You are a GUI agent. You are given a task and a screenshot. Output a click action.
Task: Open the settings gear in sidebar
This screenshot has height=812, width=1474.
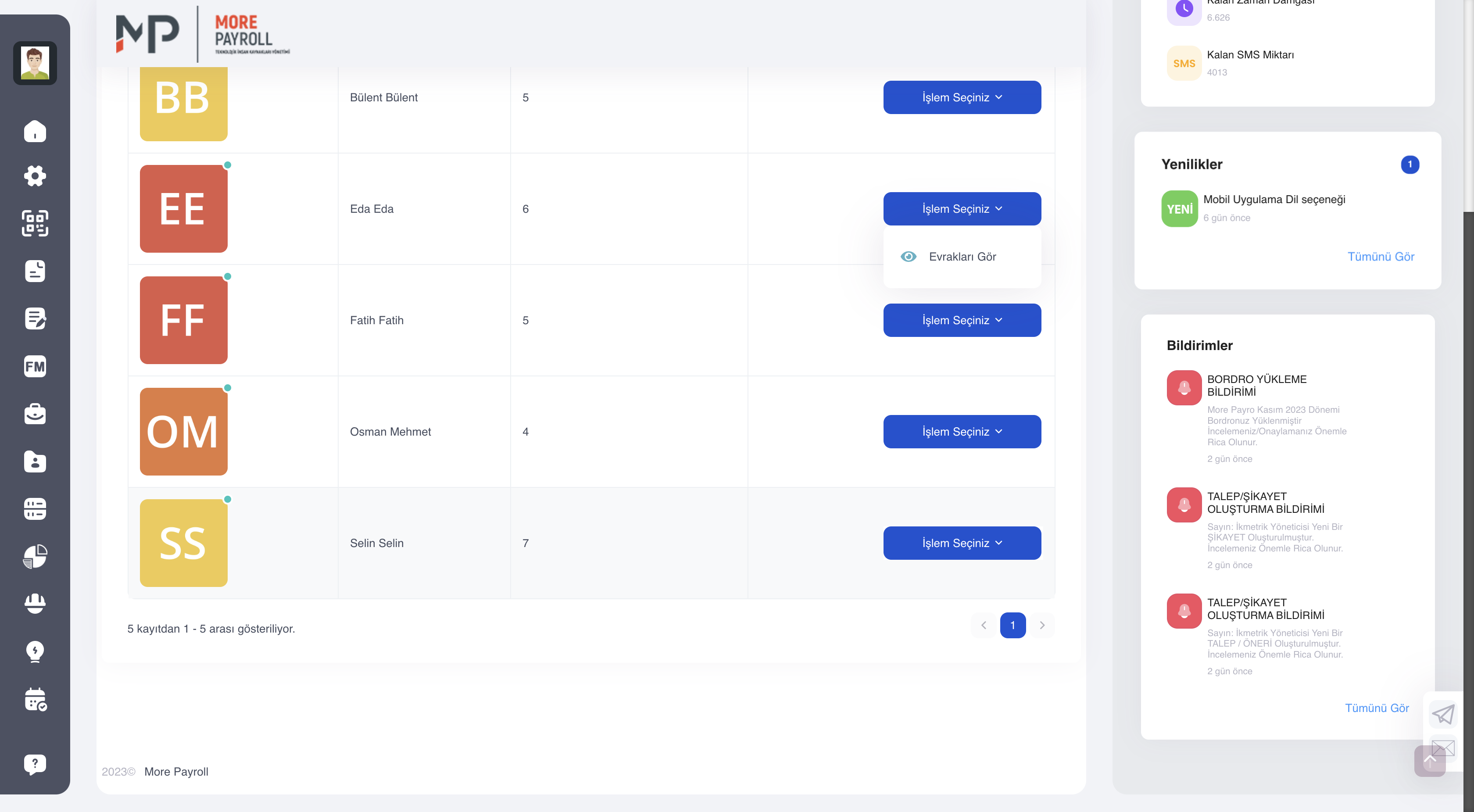coord(35,175)
